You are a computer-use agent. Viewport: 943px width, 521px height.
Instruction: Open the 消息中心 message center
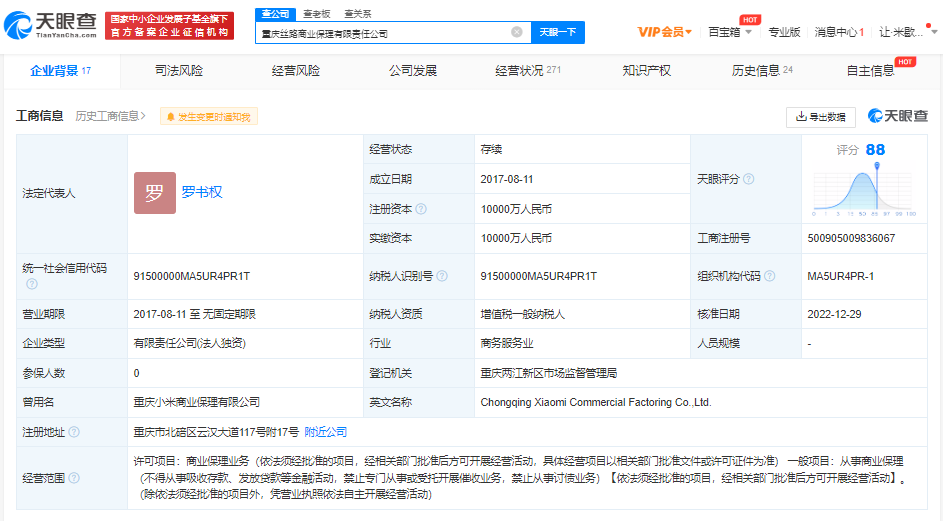pyautogui.click(x=840, y=32)
